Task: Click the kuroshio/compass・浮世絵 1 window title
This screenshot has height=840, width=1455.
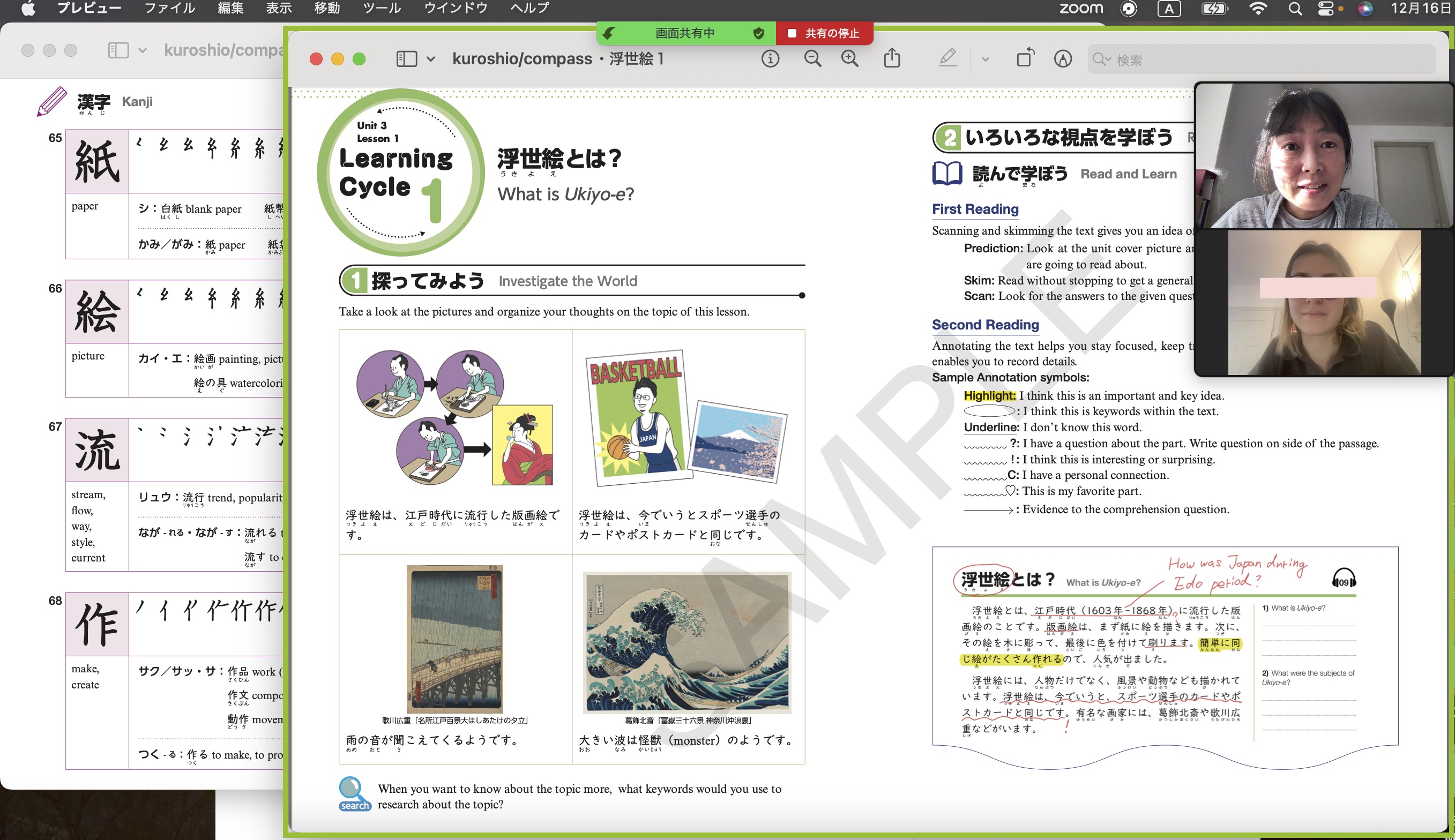Action: pos(557,59)
